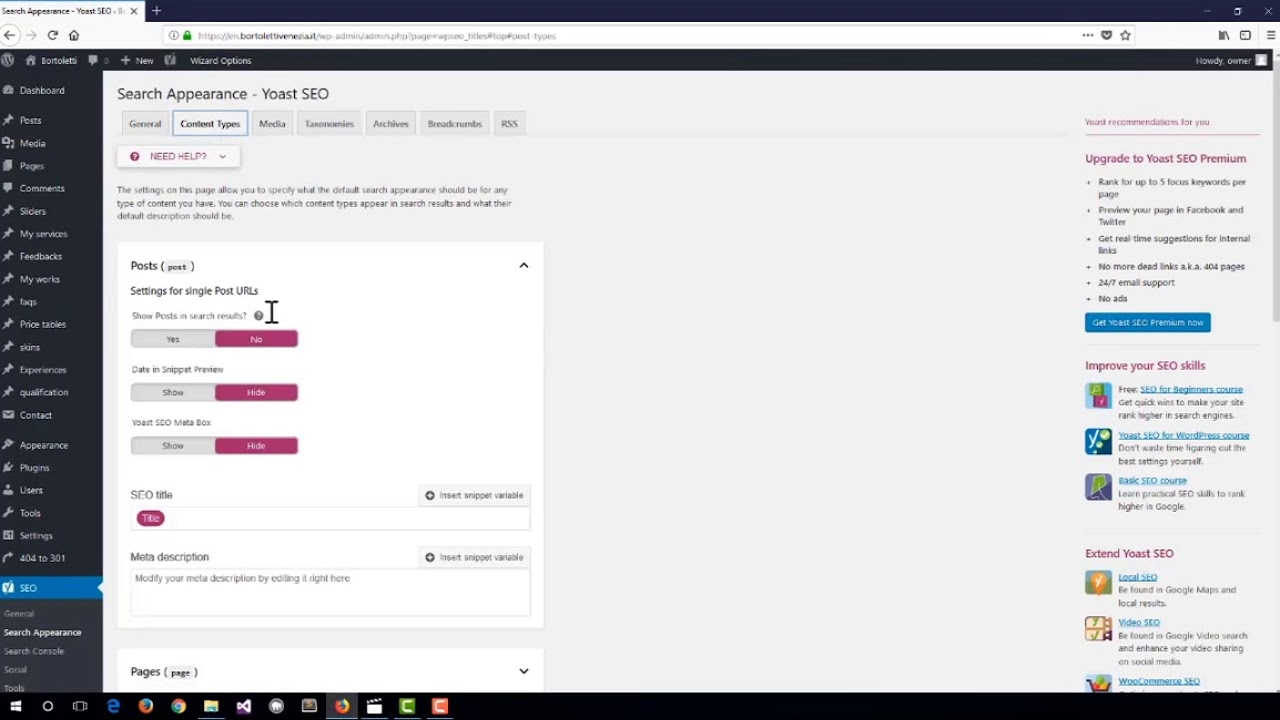Viewport: 1280px width, 720px height.
Task: Choose Hide for Date in Snippet Preview
Action: pos(256,392)
